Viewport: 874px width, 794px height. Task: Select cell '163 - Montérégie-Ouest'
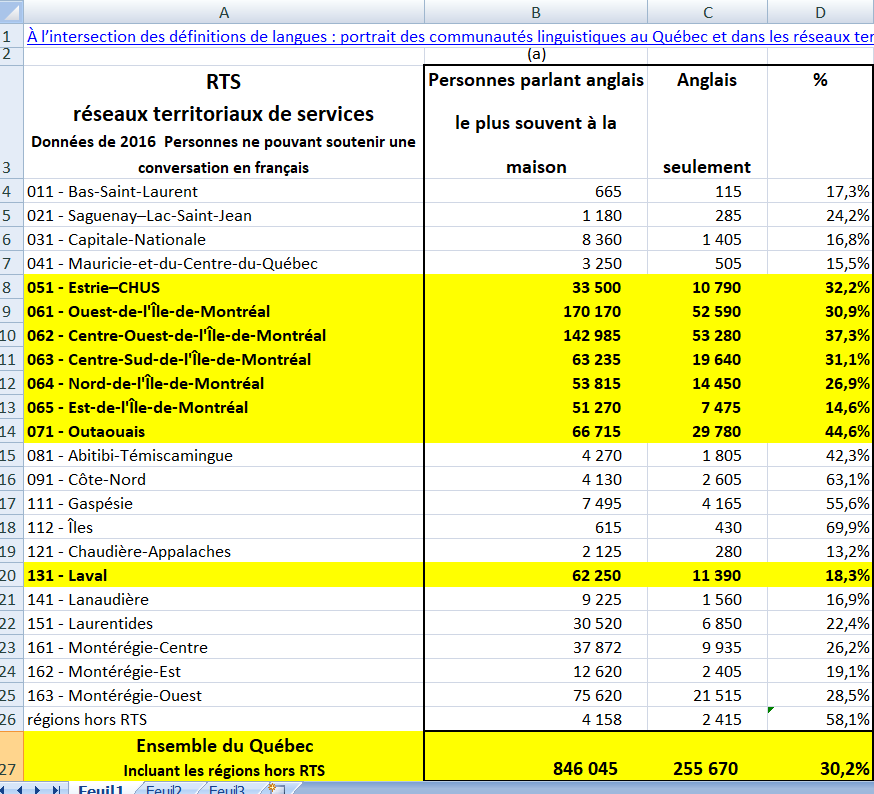224,695
